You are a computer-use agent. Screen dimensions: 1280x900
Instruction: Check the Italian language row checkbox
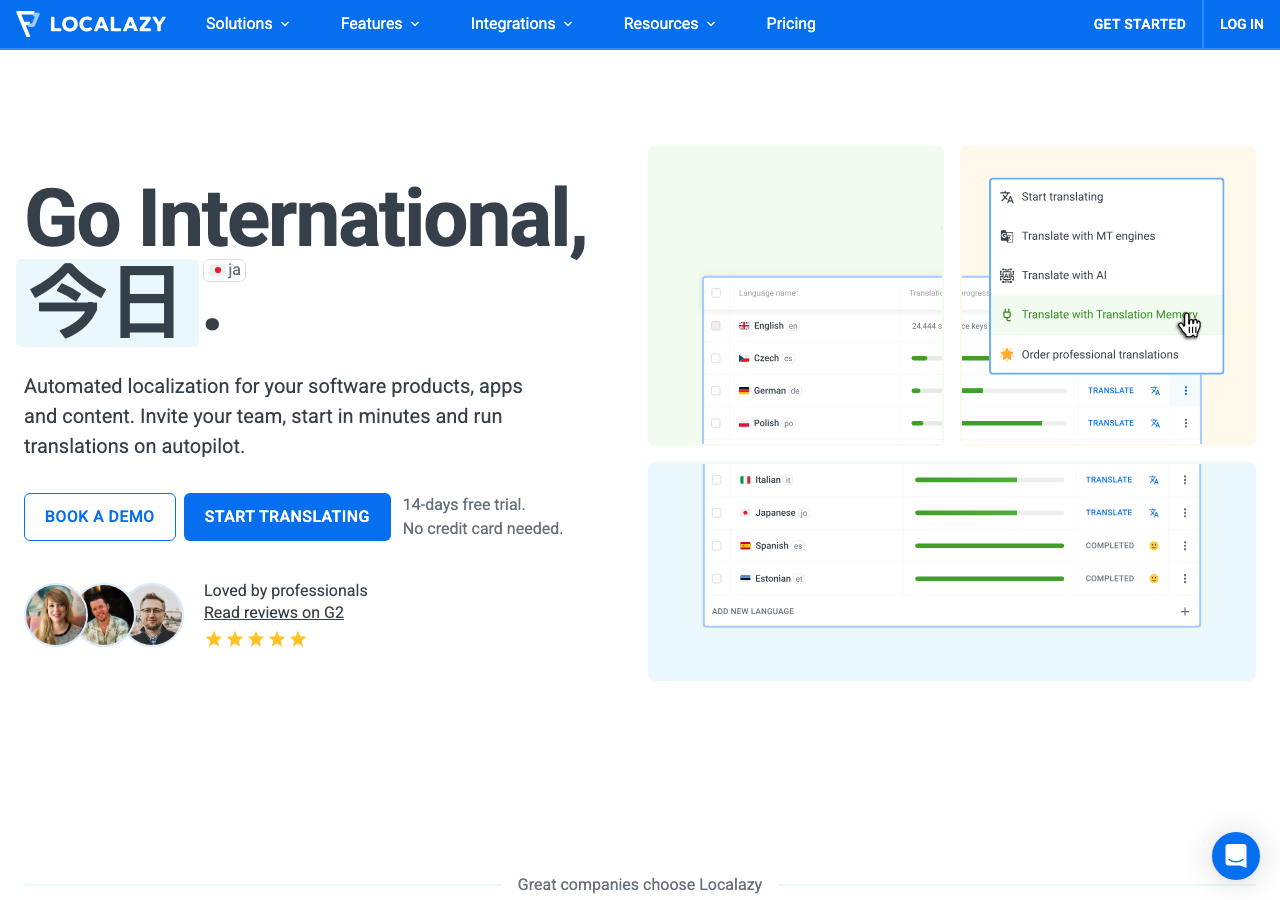click(x=717, y=480)
